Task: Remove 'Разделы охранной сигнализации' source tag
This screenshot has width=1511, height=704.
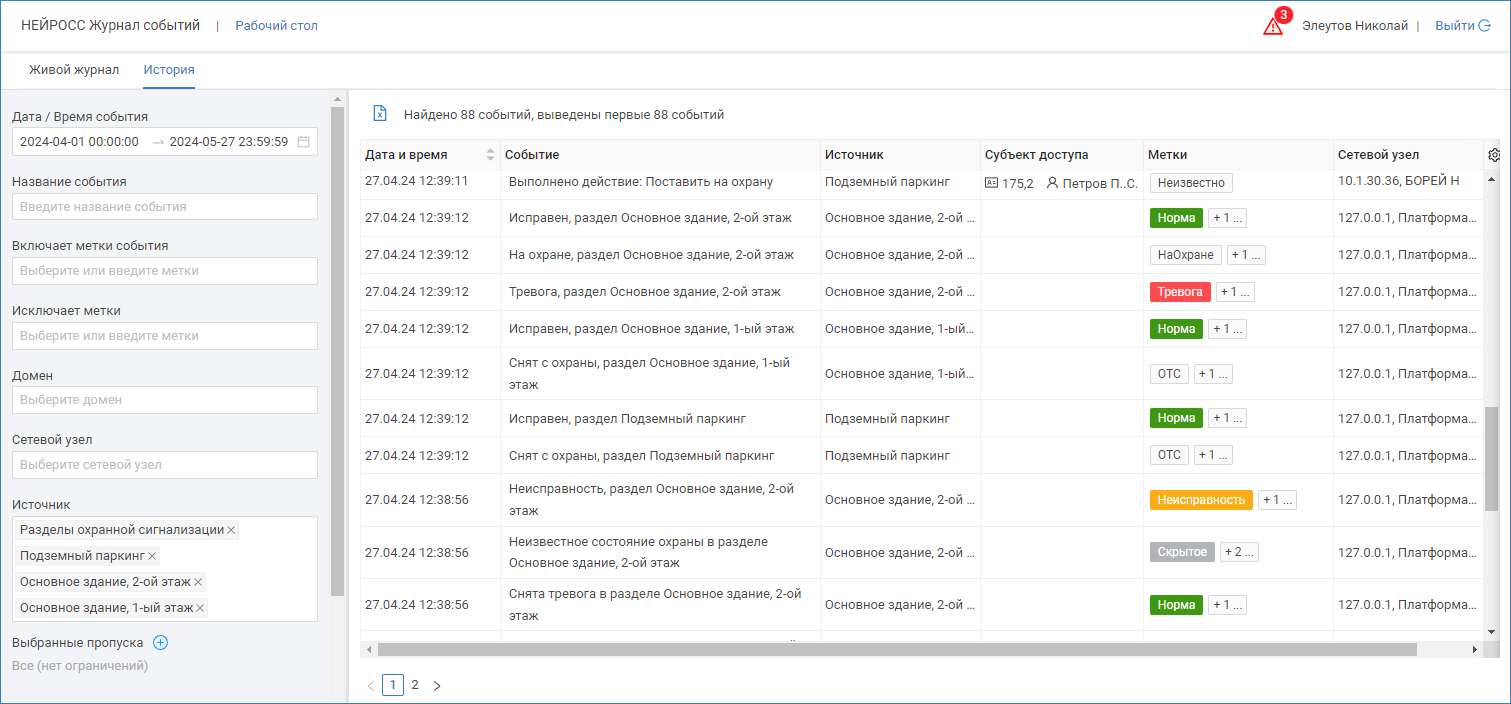Action: pos(231,530)
